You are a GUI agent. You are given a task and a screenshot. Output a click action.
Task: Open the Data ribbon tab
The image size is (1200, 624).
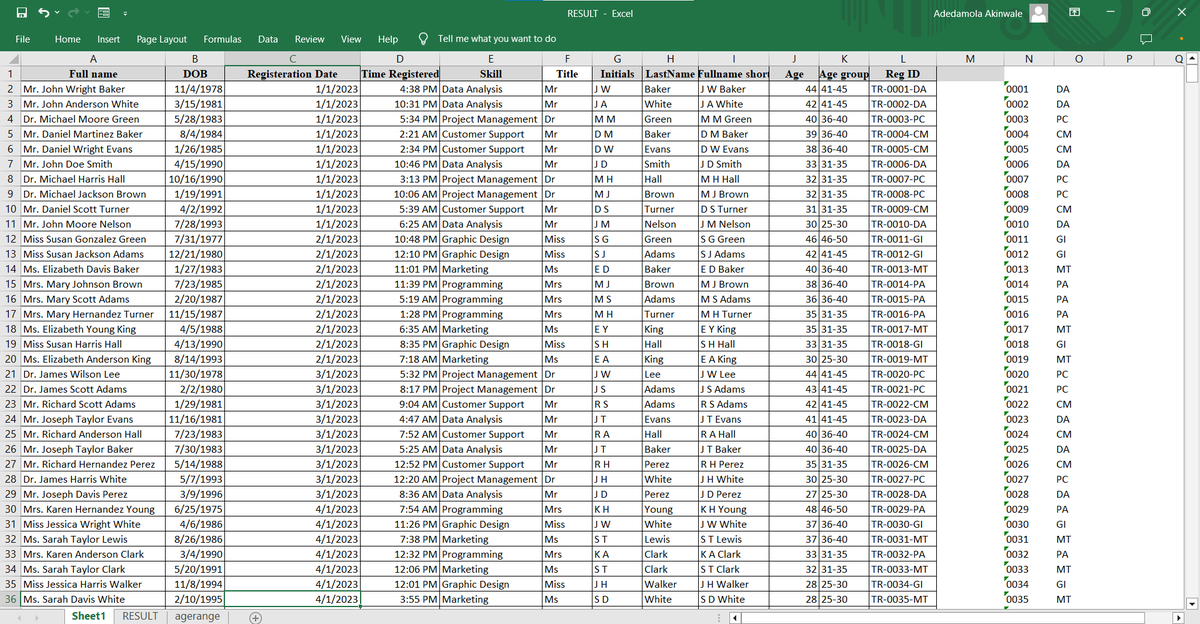click(x=268, y=39)
